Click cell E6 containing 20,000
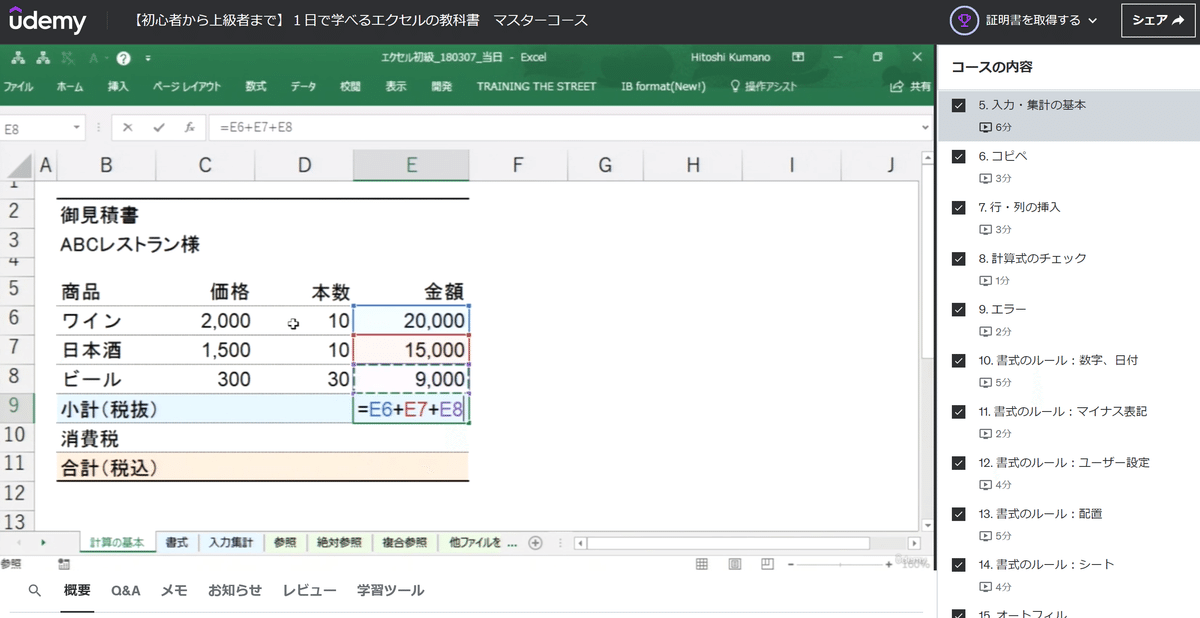This screenshot has width=1200, height=618. click(411, 321)
